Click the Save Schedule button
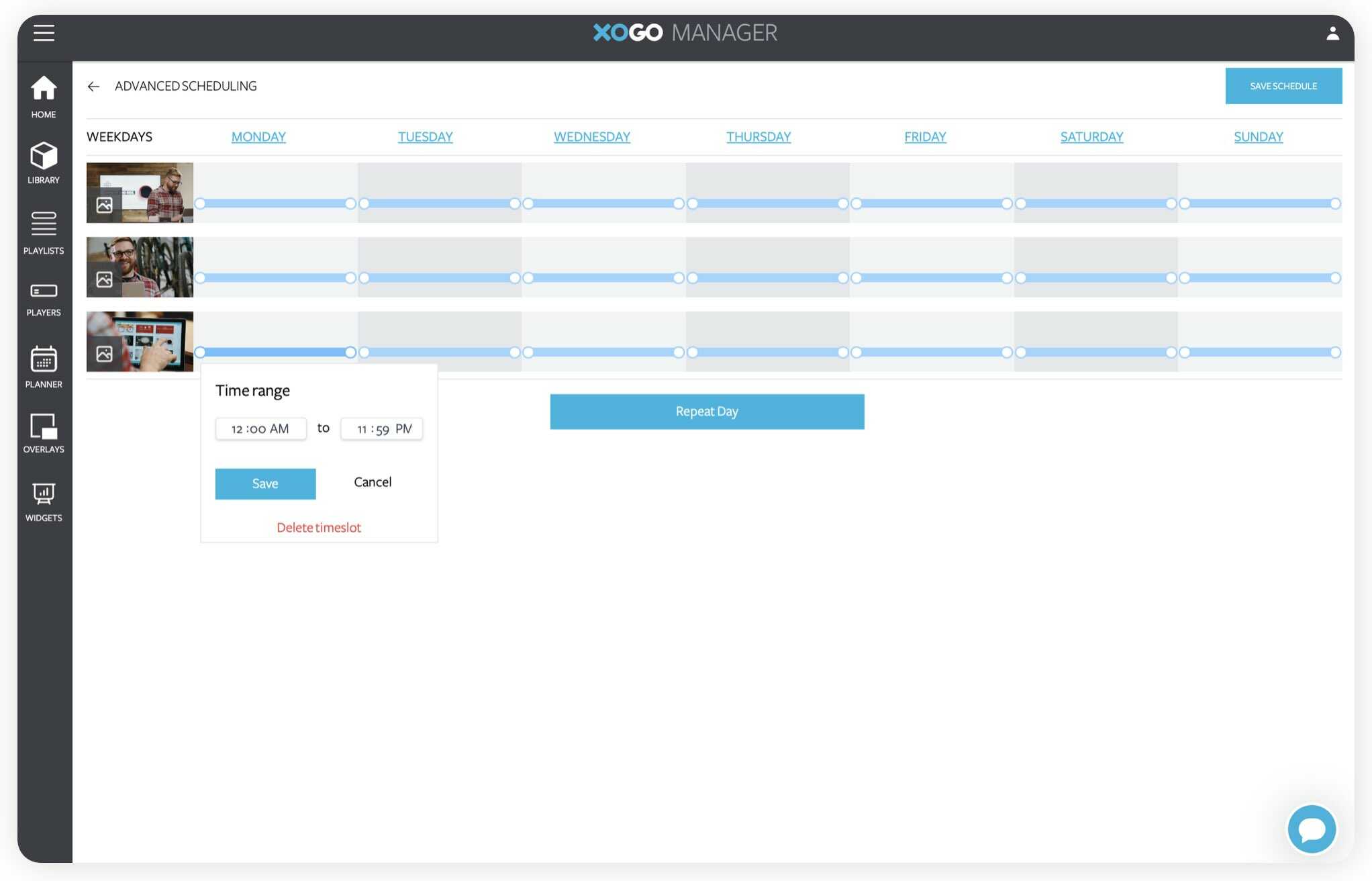Viewport: 1372px width, 881px height. [x=1283, y=86]
